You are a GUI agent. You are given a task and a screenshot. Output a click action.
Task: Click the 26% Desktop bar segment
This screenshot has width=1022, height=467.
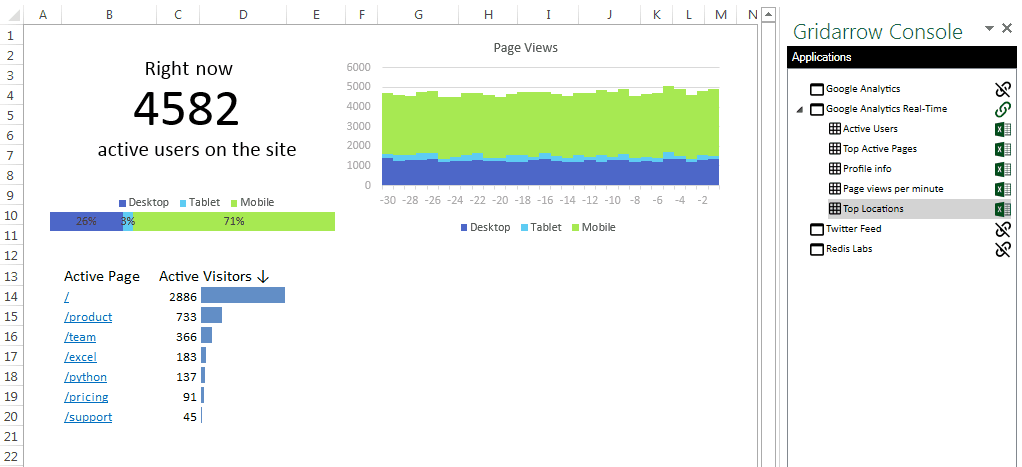point(86,221)
